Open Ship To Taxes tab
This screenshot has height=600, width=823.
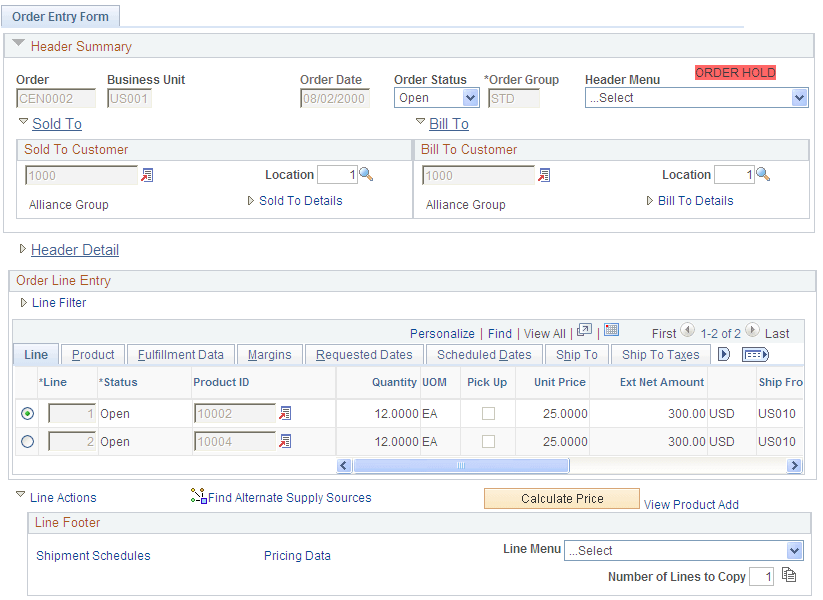[x=660, y=355]
